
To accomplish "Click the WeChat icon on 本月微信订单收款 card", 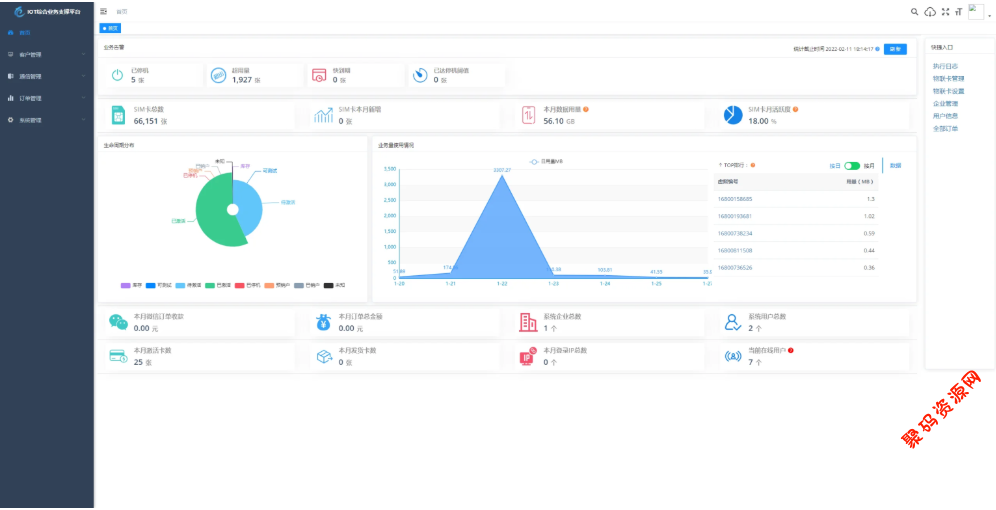I will 118,322.
